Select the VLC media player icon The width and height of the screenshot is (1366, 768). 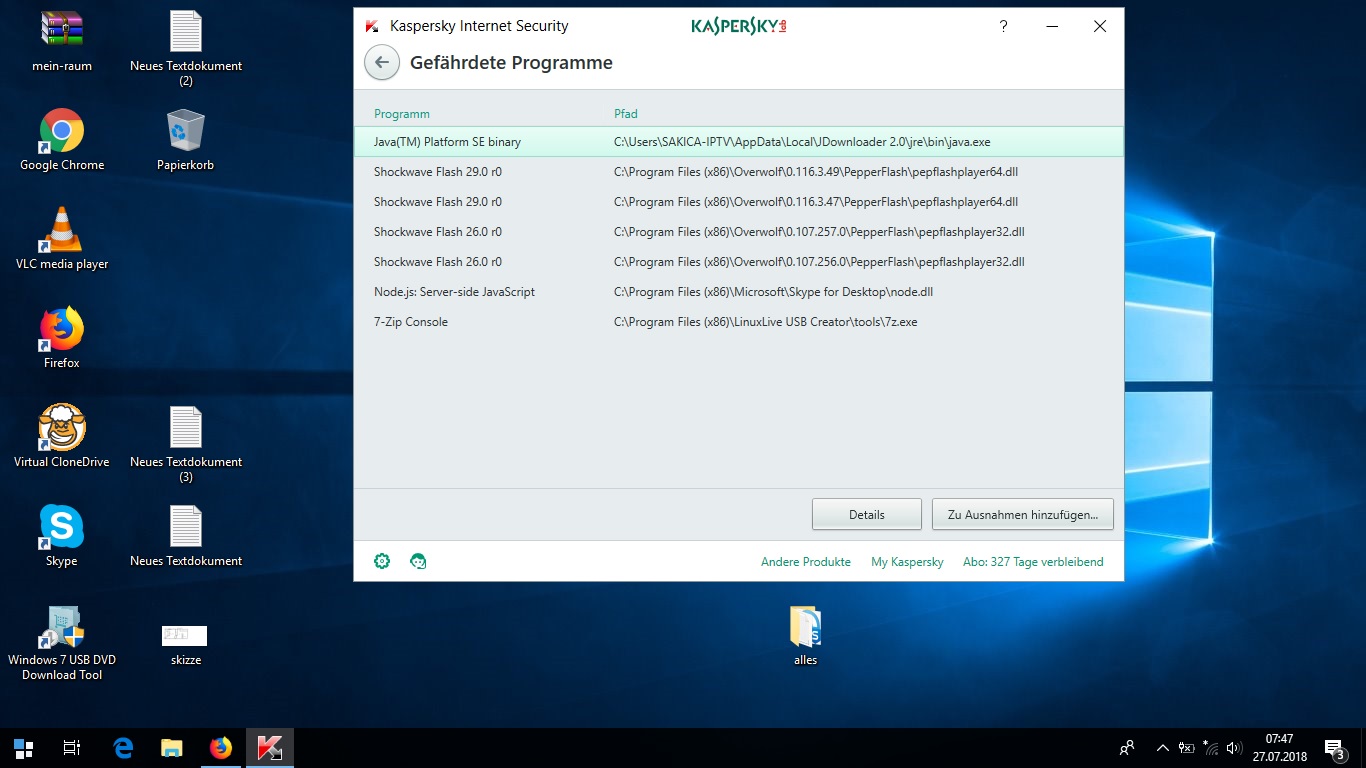62,239
